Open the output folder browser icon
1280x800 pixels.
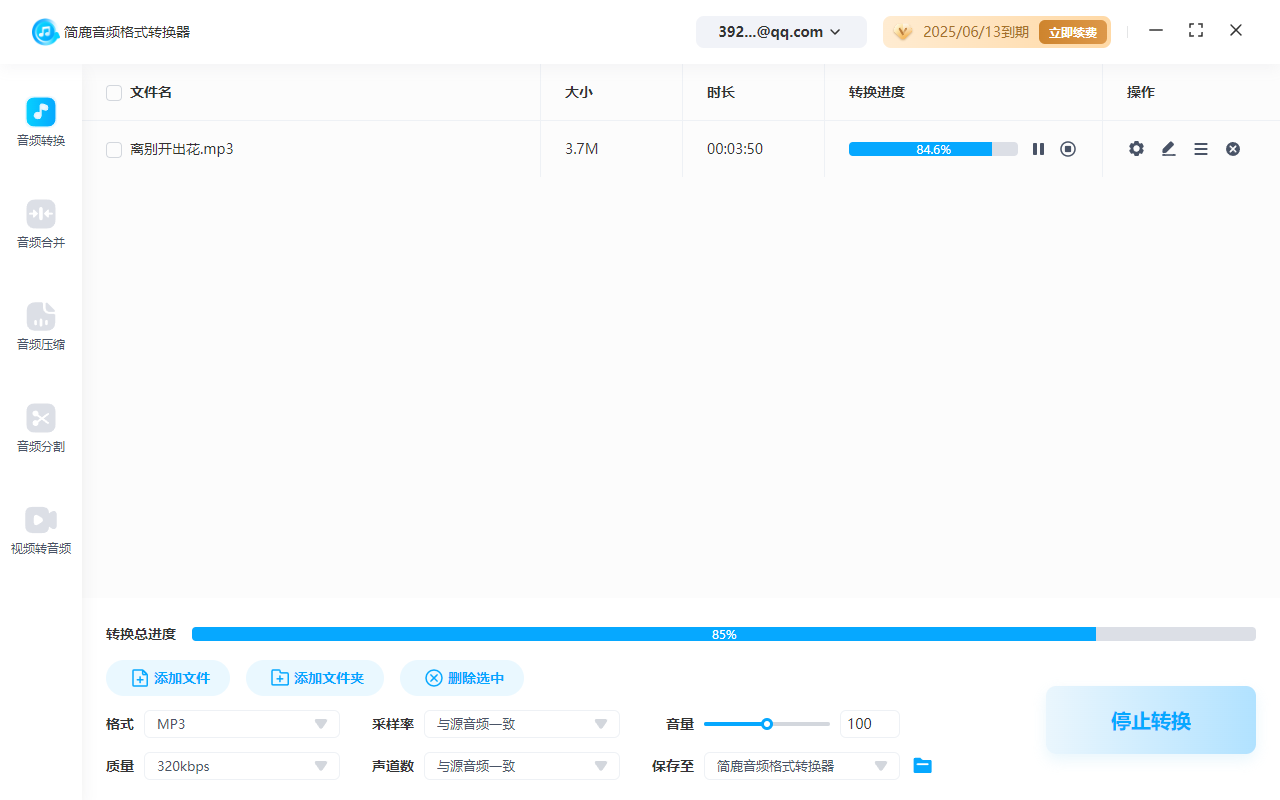click(x=922, y=765)
